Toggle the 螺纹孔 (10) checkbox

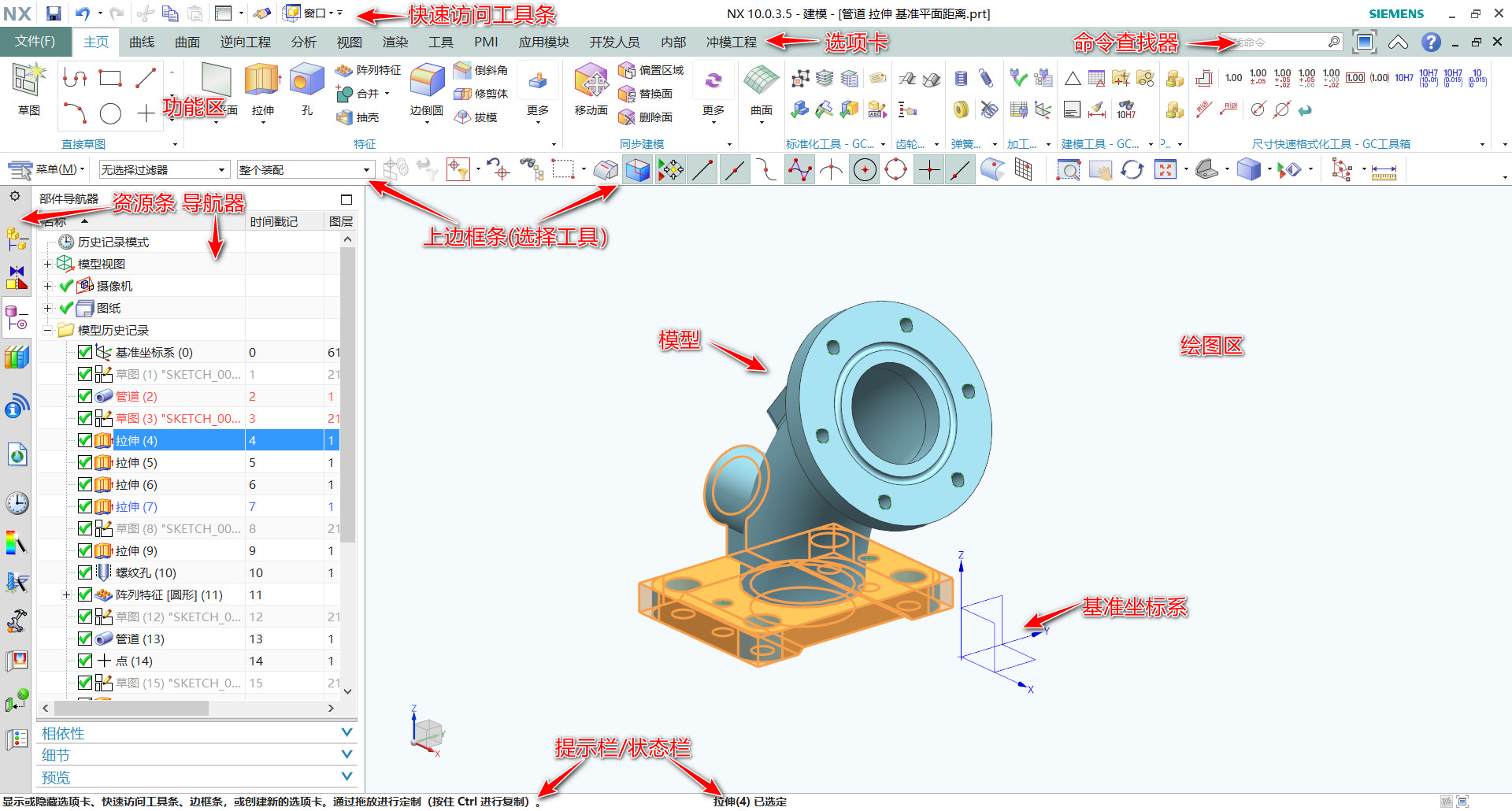[x=85, y=572]
